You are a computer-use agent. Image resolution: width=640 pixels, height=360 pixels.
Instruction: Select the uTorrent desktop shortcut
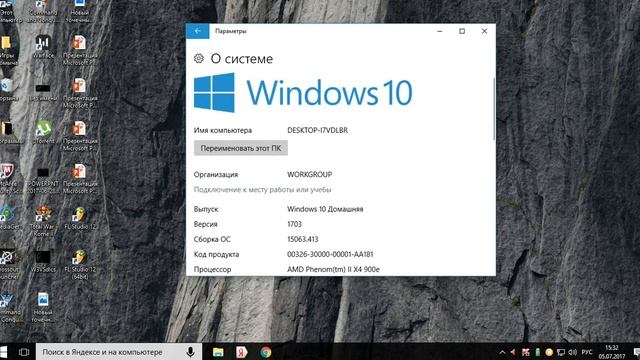(43, 132)
